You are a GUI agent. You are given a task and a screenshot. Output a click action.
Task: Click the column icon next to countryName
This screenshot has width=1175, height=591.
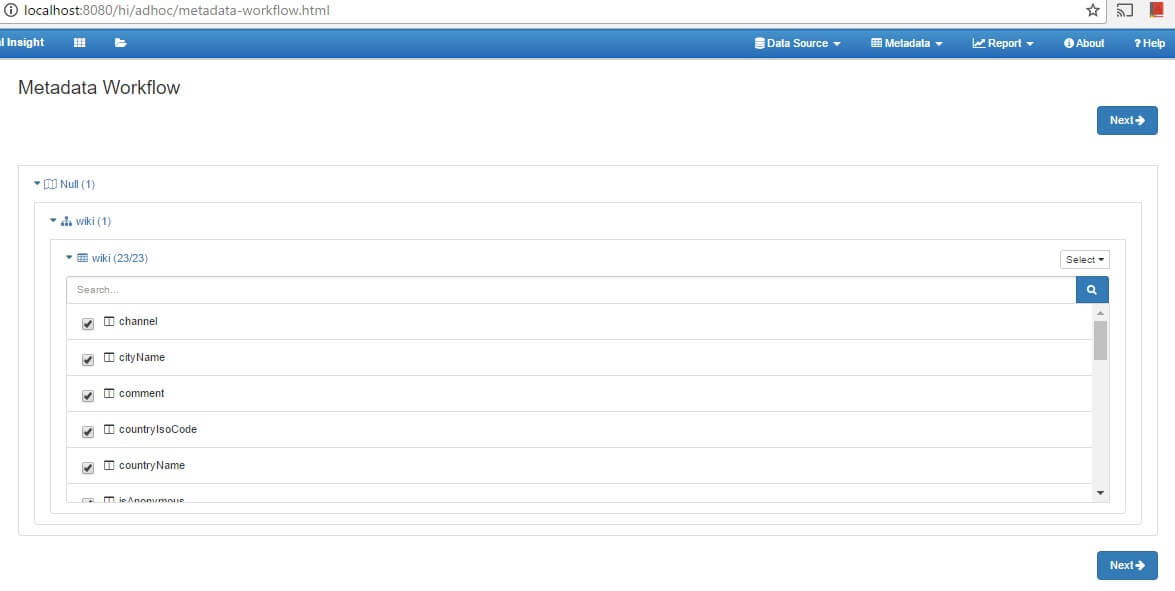tap(109, 465)
